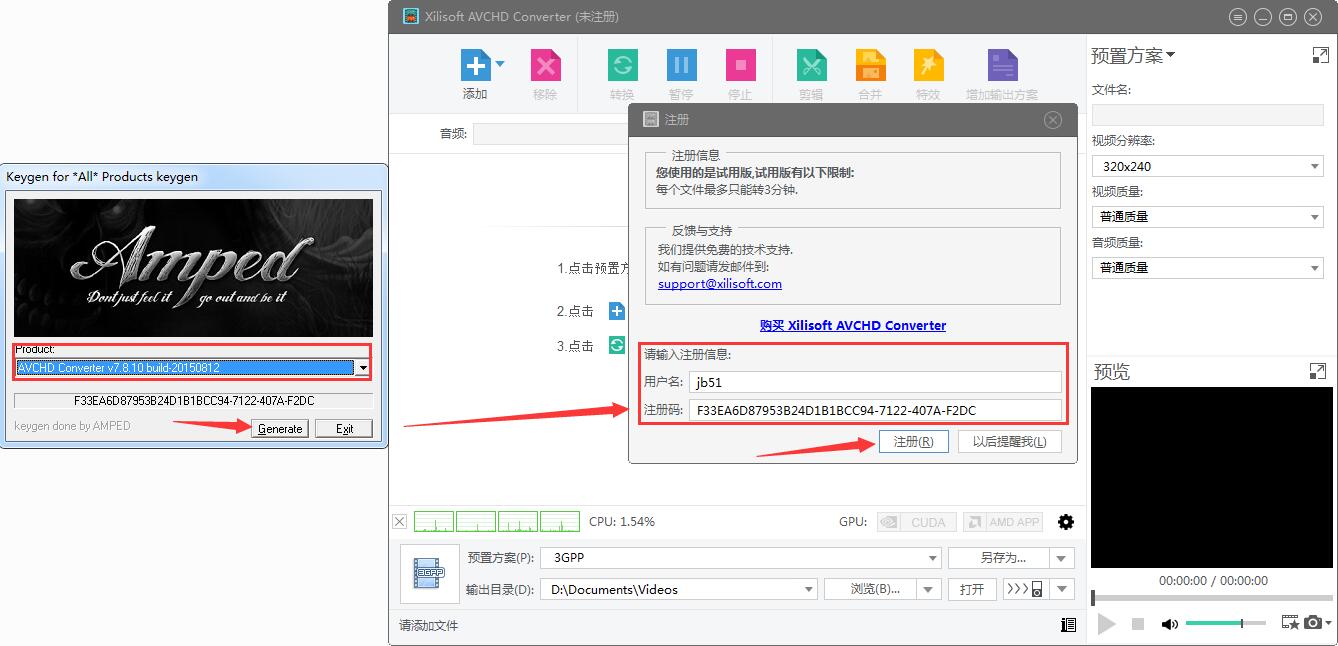Click the Effects (特效) toolbar icon
Screen dimensions: 1338x646
coord(928,66)
